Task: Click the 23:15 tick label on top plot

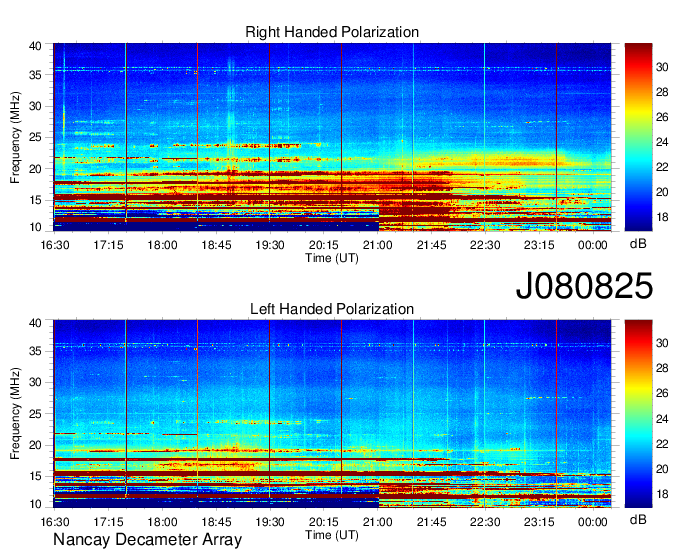Action: click(x=539, y=245)
